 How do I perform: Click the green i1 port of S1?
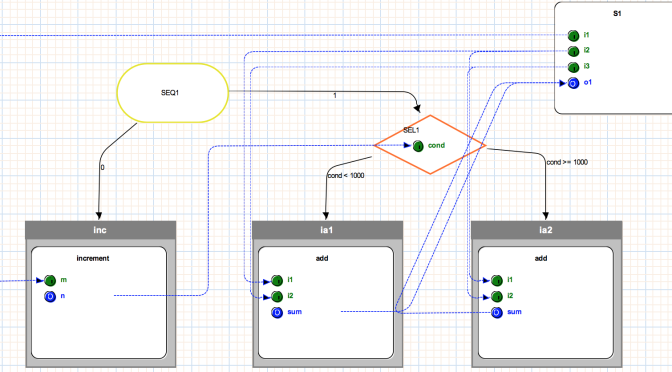(573, 36)
